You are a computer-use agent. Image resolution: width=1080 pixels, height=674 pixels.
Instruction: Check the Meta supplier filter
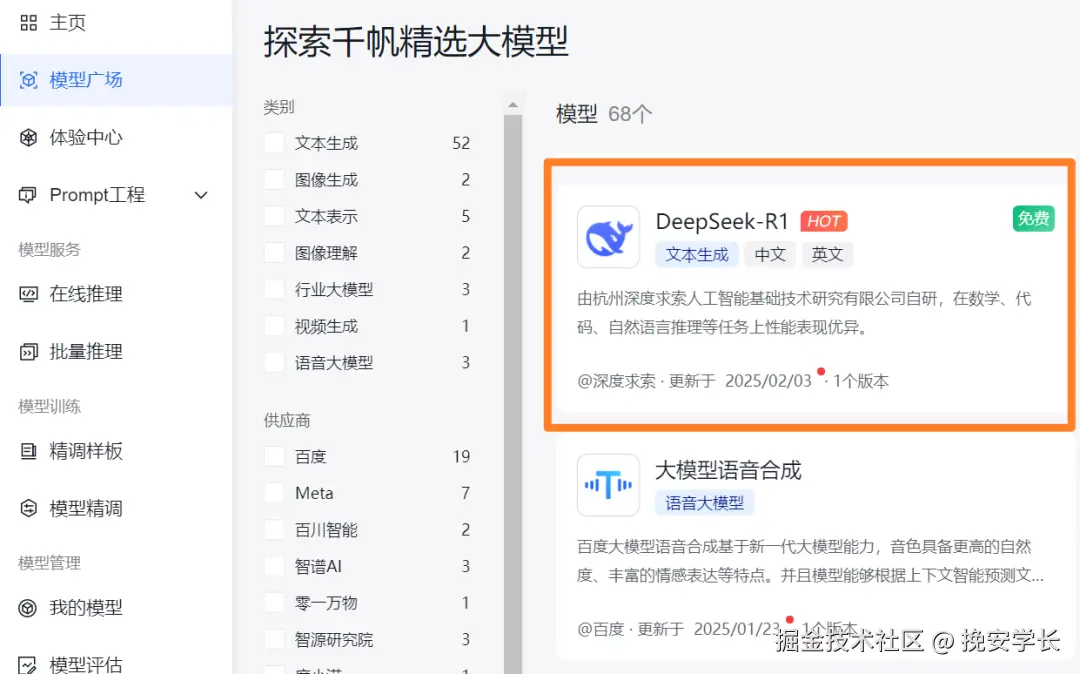pyautogui.click(x=274, y=493)
